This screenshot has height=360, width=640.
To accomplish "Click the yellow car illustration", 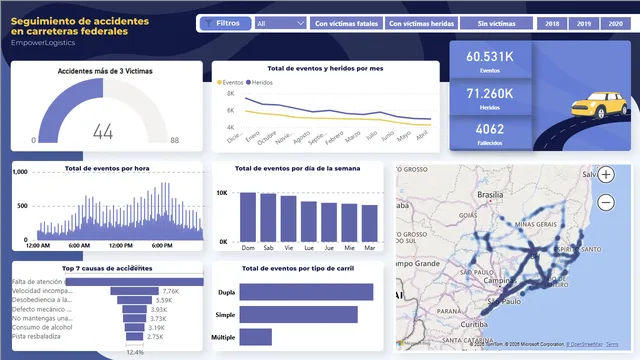I will pyautogui.click(x=599, y=105).
